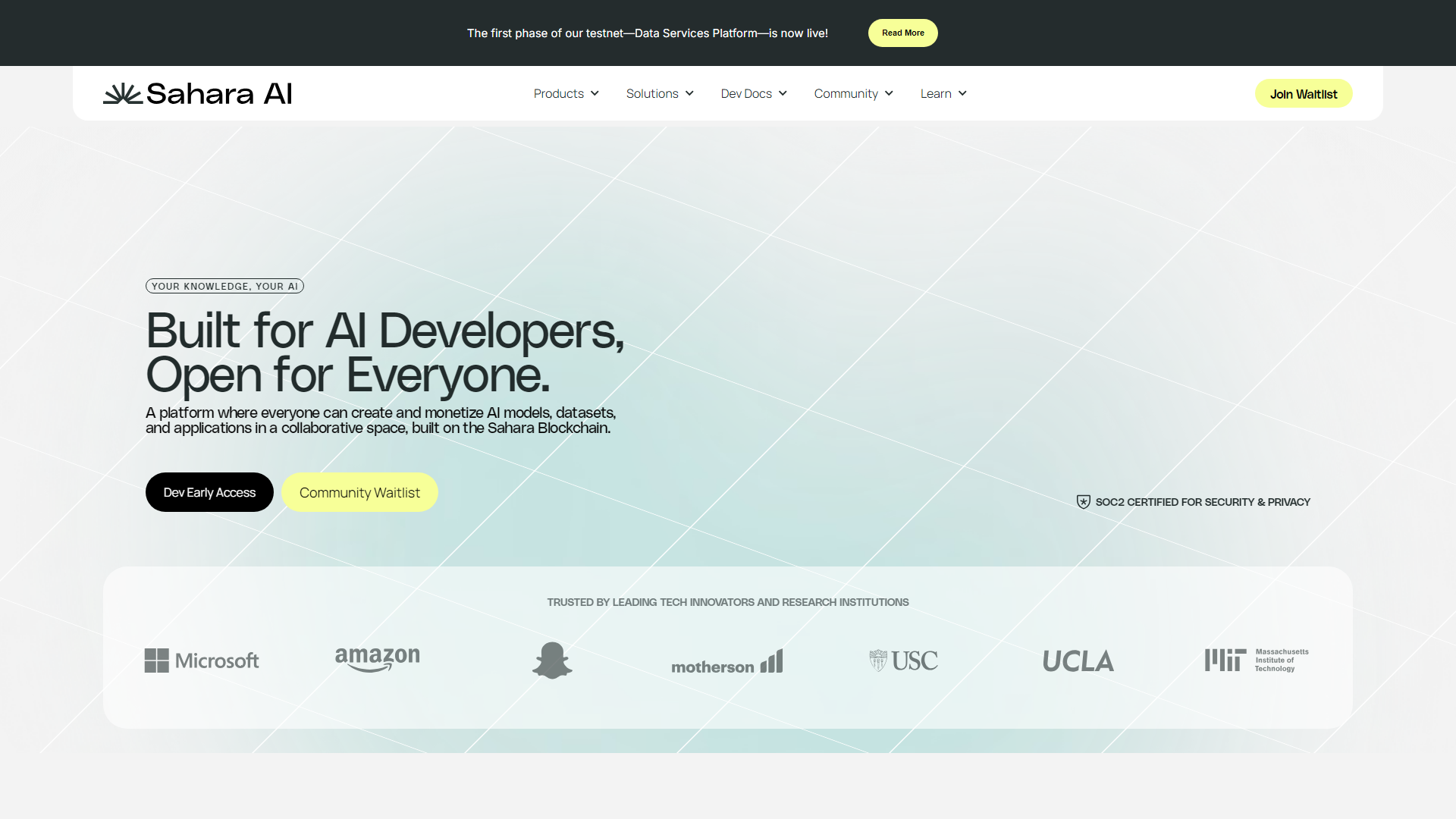The image size is (1456, 819).
Task: Click the Snapchat ghost logo
Action: pos(552,661)
